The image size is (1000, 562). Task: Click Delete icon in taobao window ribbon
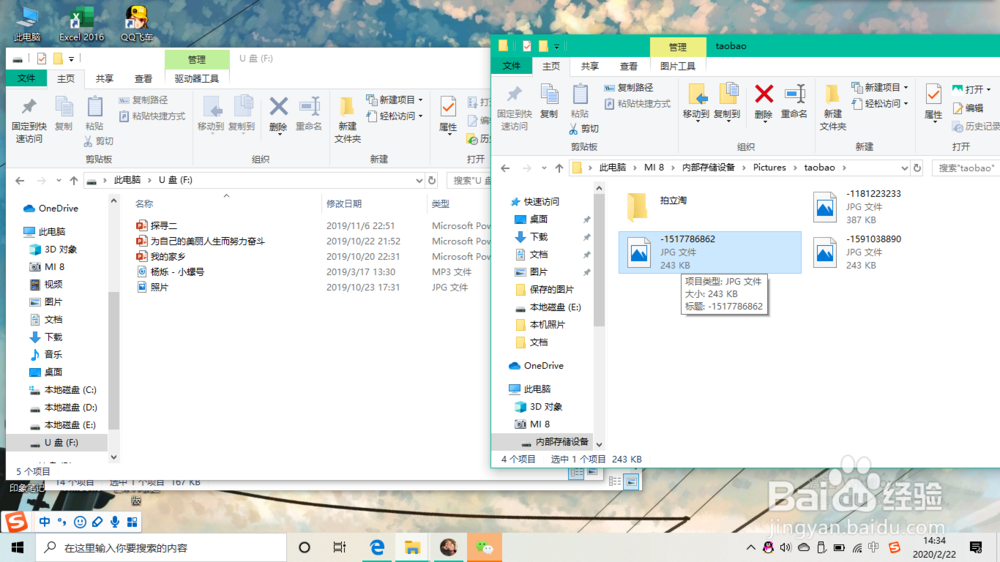tap(763, 94)
